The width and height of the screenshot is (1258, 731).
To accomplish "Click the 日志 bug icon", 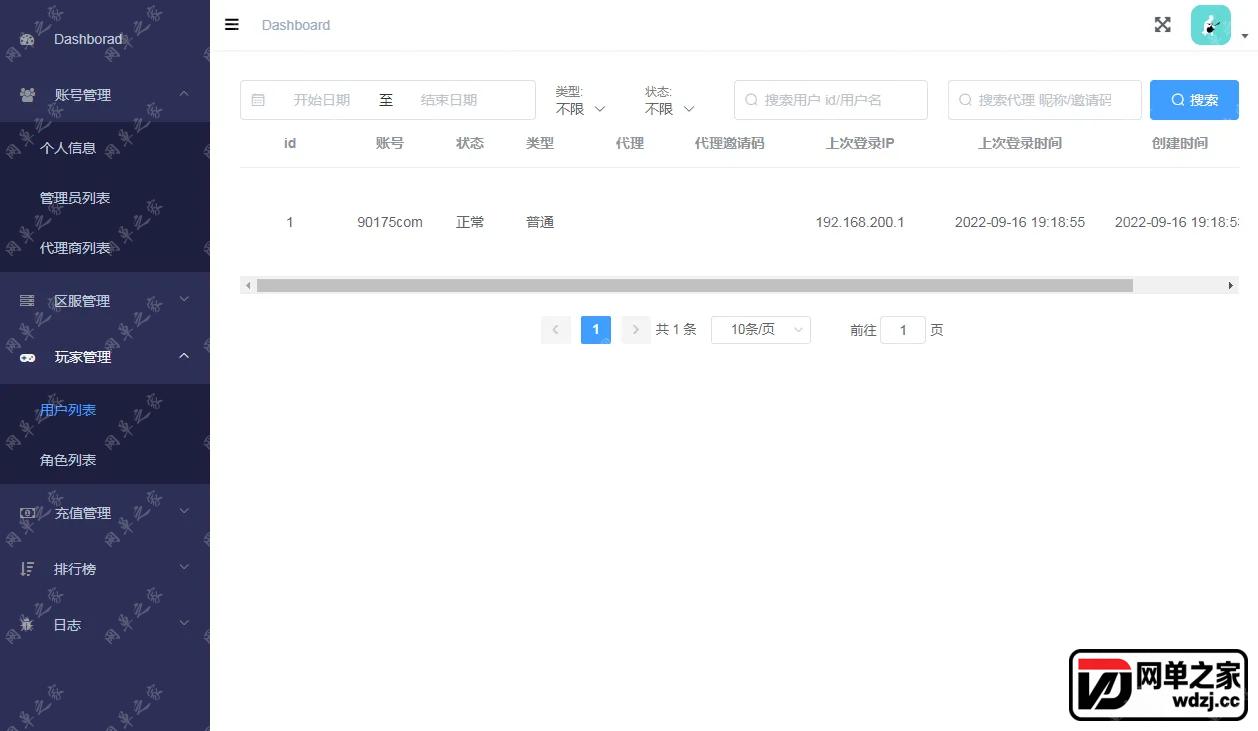I will click(x=28, y=625).
